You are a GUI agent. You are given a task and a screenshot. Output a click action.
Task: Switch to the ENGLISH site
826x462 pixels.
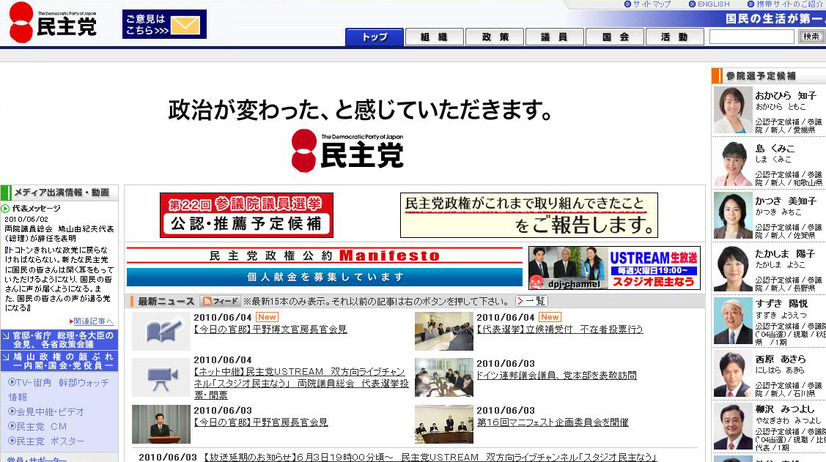pyautogui.click(x=709, y=4)
